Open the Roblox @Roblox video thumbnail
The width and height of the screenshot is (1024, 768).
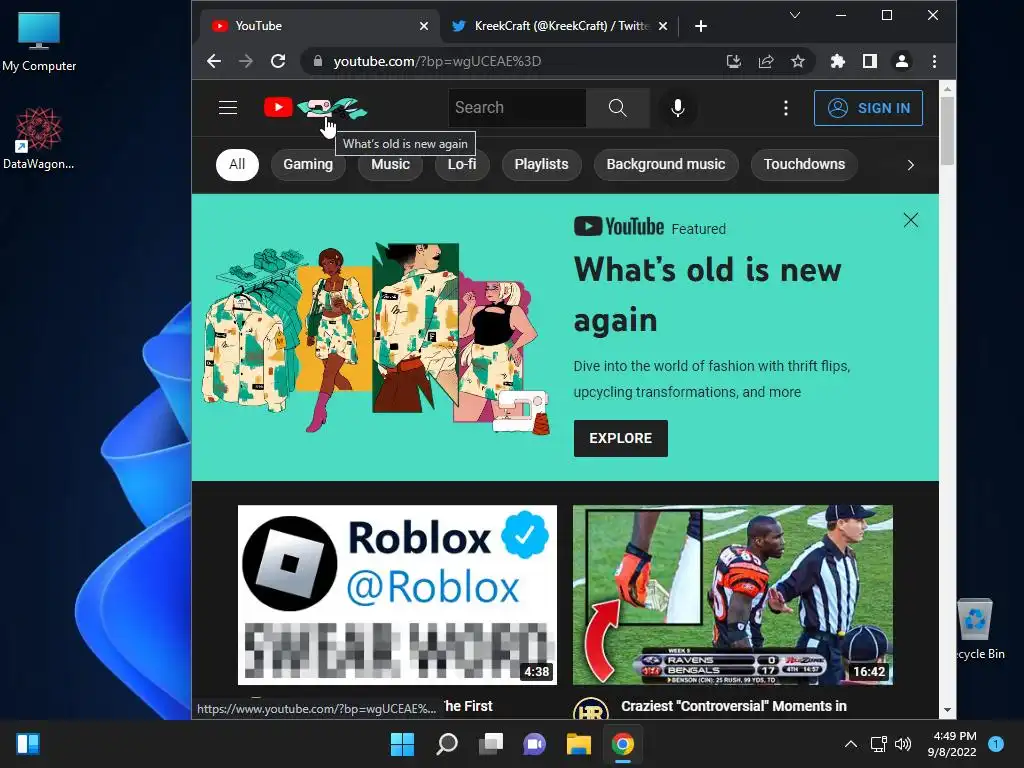point(397,594)
